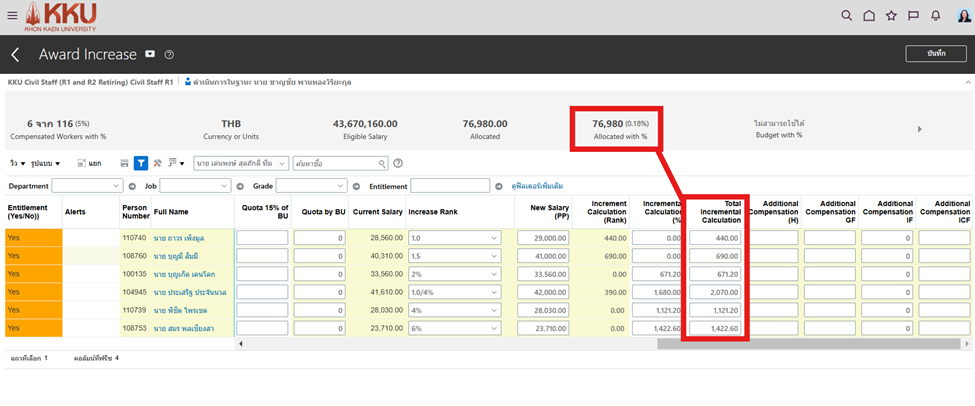Open the วิว view menu
Viewport: 975px width, 406px height.
coord(17,163)
